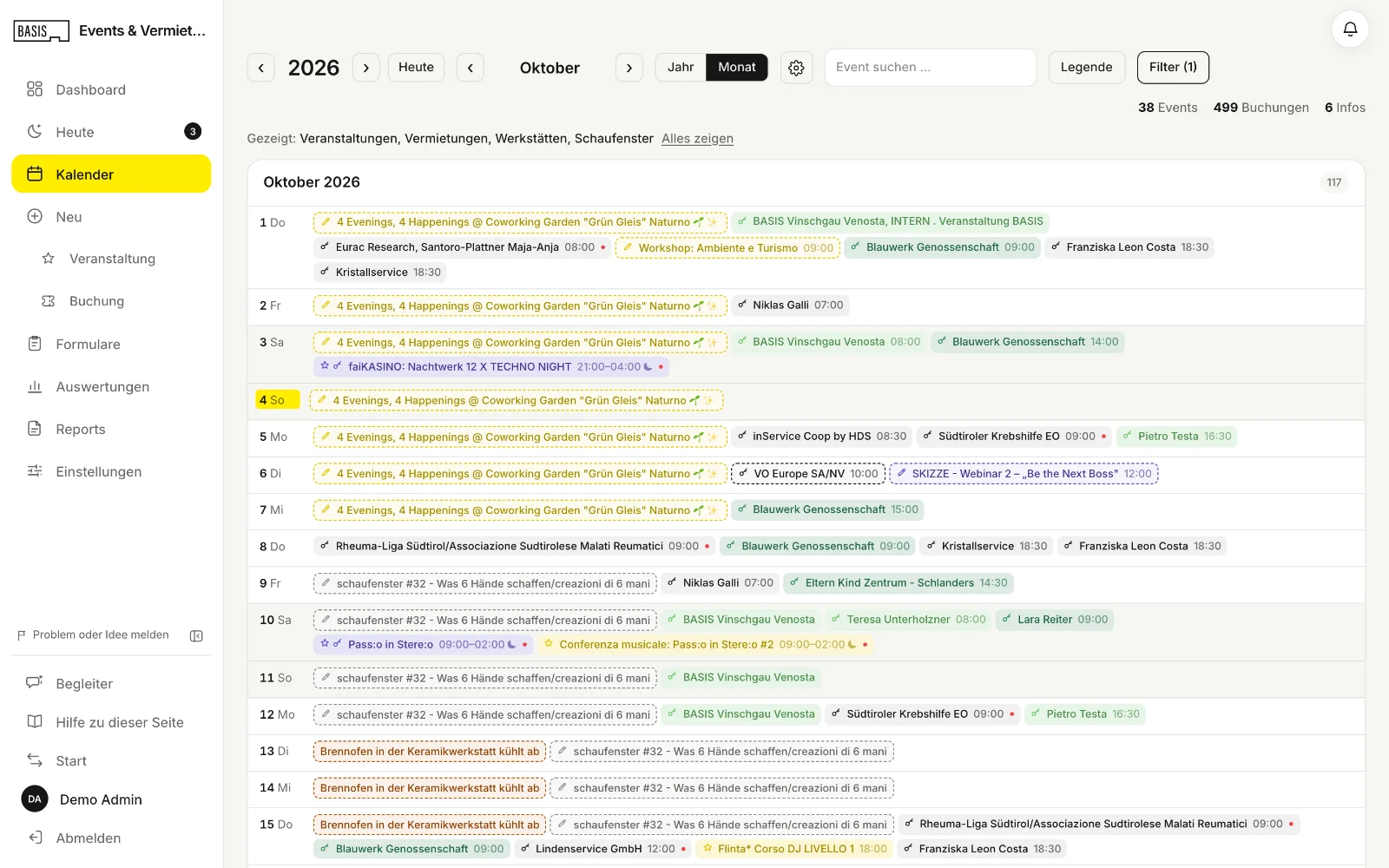Go to previous year arrow
This screenshot has height=868, width=1389.
click(x=261, y=68)
